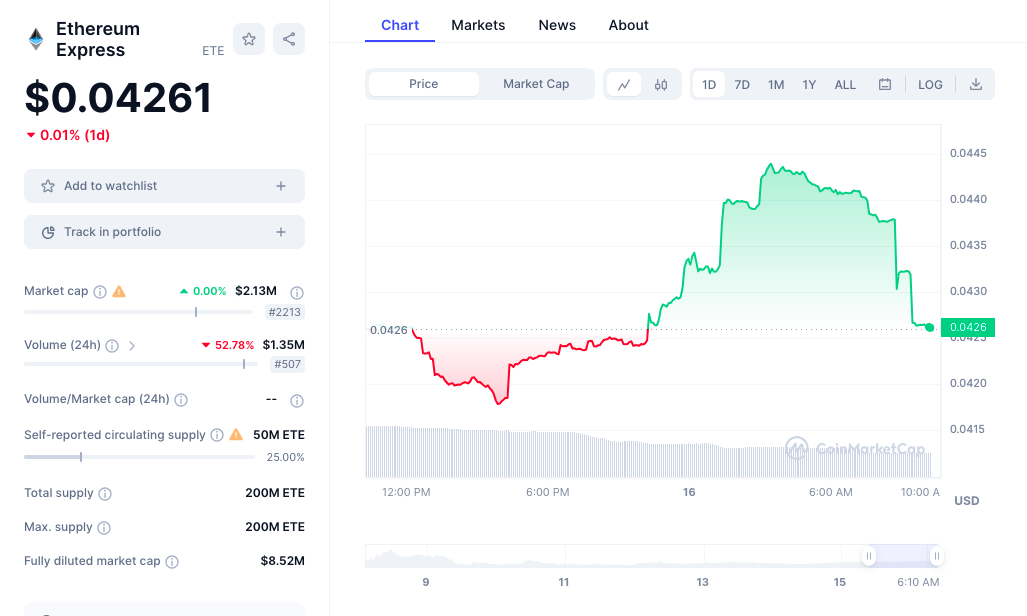Open info tooltip for Volume/Market cap (24h) label
Screen dimensions: 1027x616
[x=181, y=400]
